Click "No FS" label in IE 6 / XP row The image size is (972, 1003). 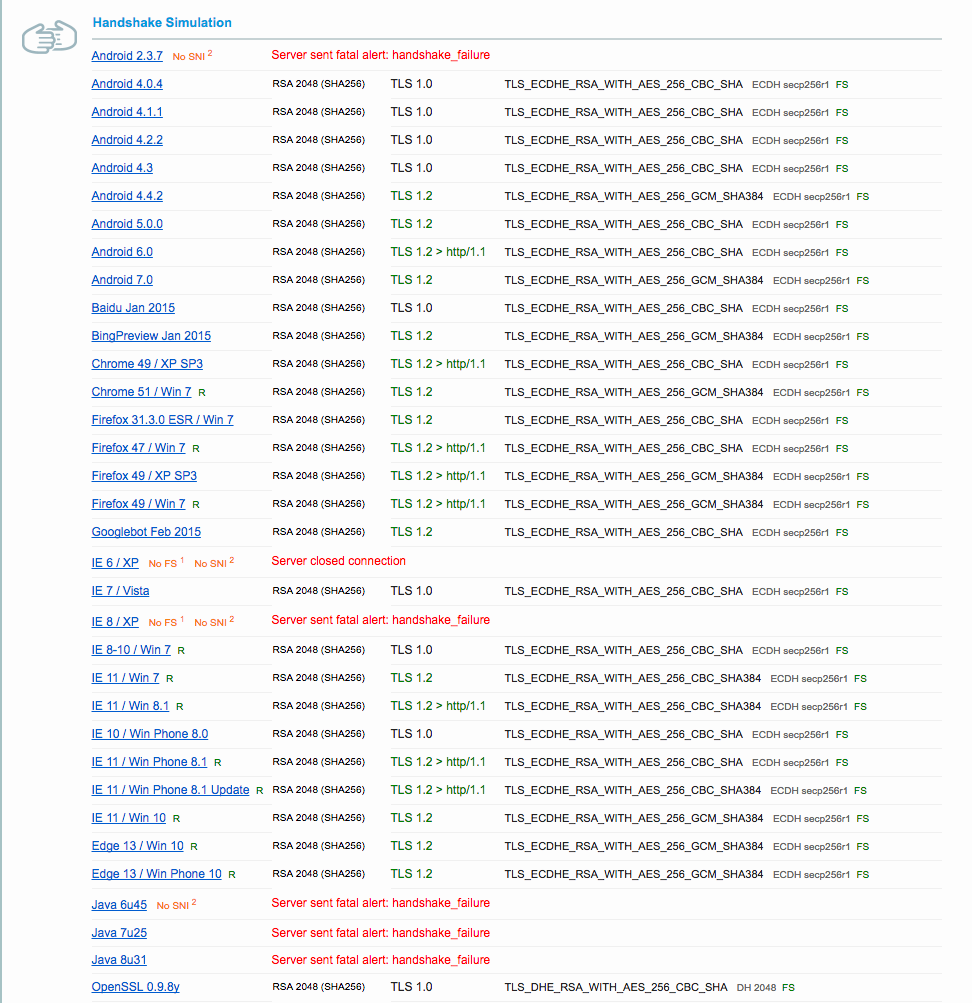point(166,563)
